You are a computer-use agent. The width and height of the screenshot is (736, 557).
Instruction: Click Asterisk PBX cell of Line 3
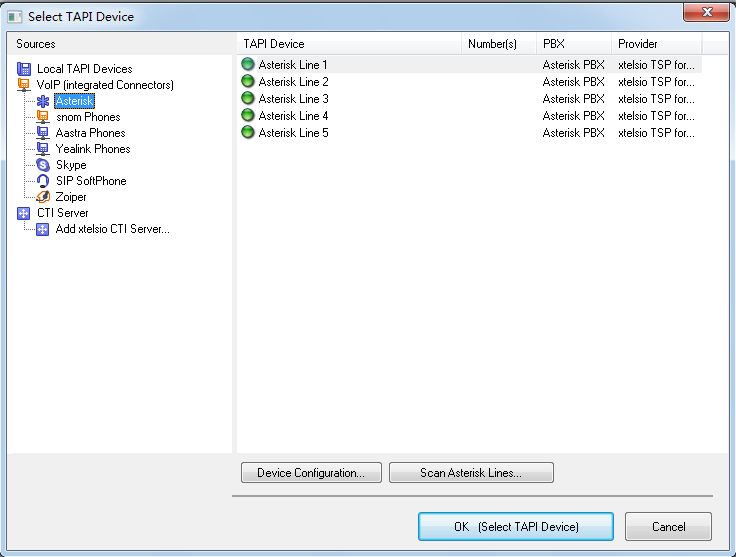[574, 99]
